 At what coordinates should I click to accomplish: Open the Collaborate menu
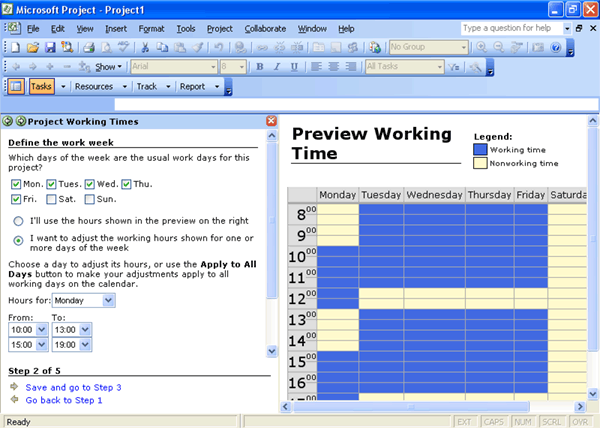(x=265, y=29)
